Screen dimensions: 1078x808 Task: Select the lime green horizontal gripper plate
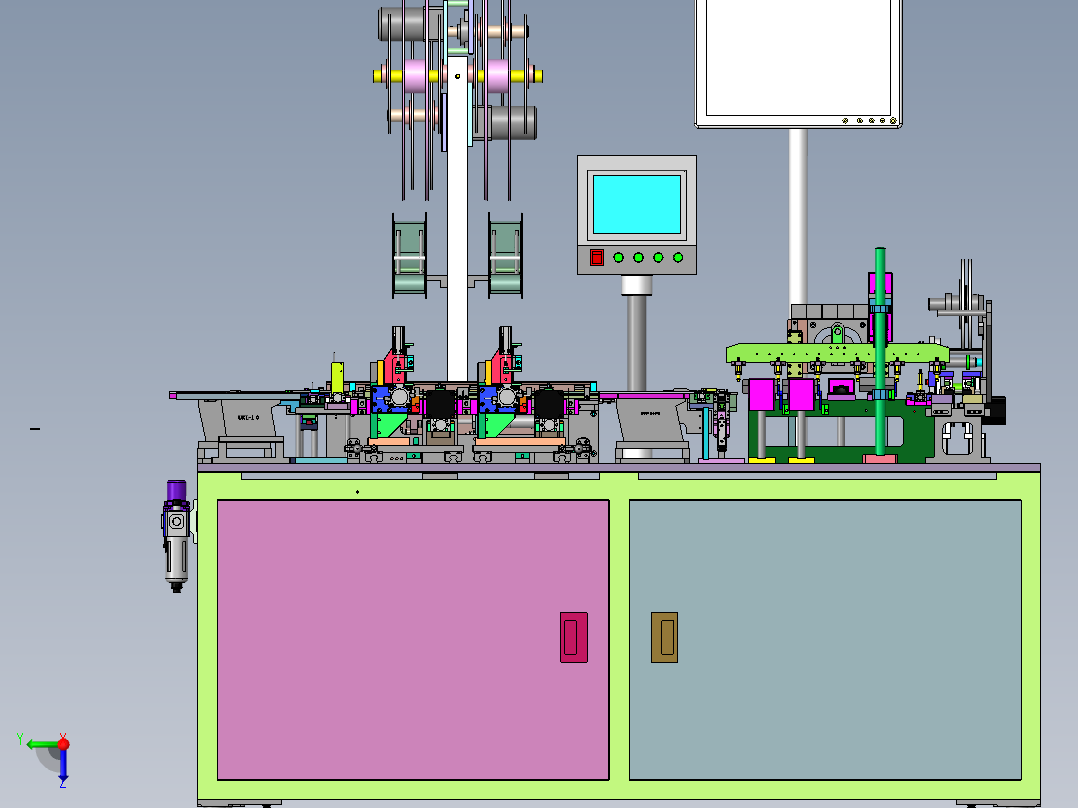(x=837, y=353)
